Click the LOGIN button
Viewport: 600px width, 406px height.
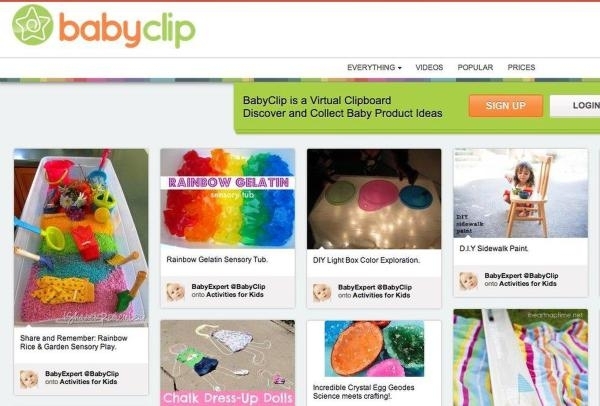tap(575, 106)
